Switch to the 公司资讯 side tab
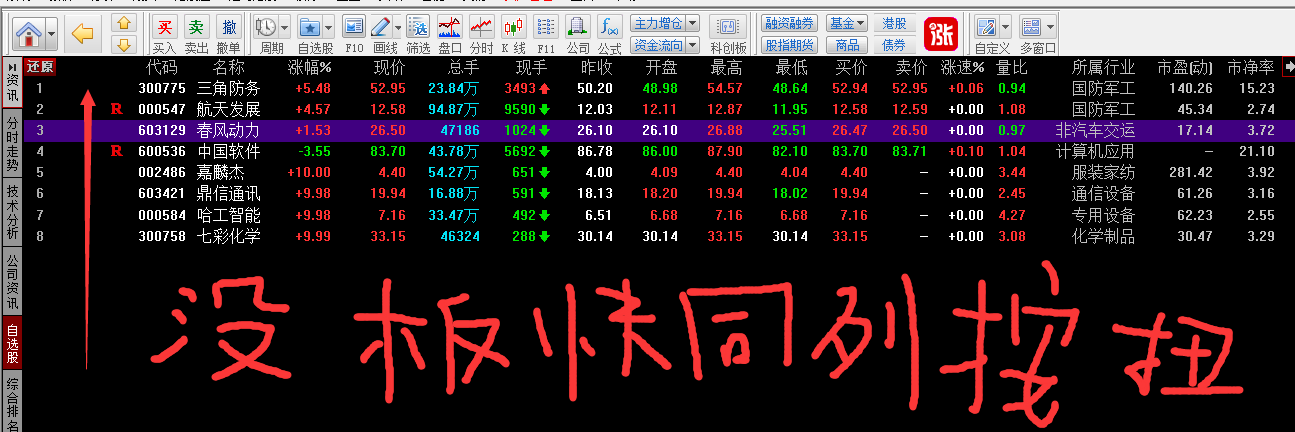Screen dimensions: 1295x432 (12, 281)
